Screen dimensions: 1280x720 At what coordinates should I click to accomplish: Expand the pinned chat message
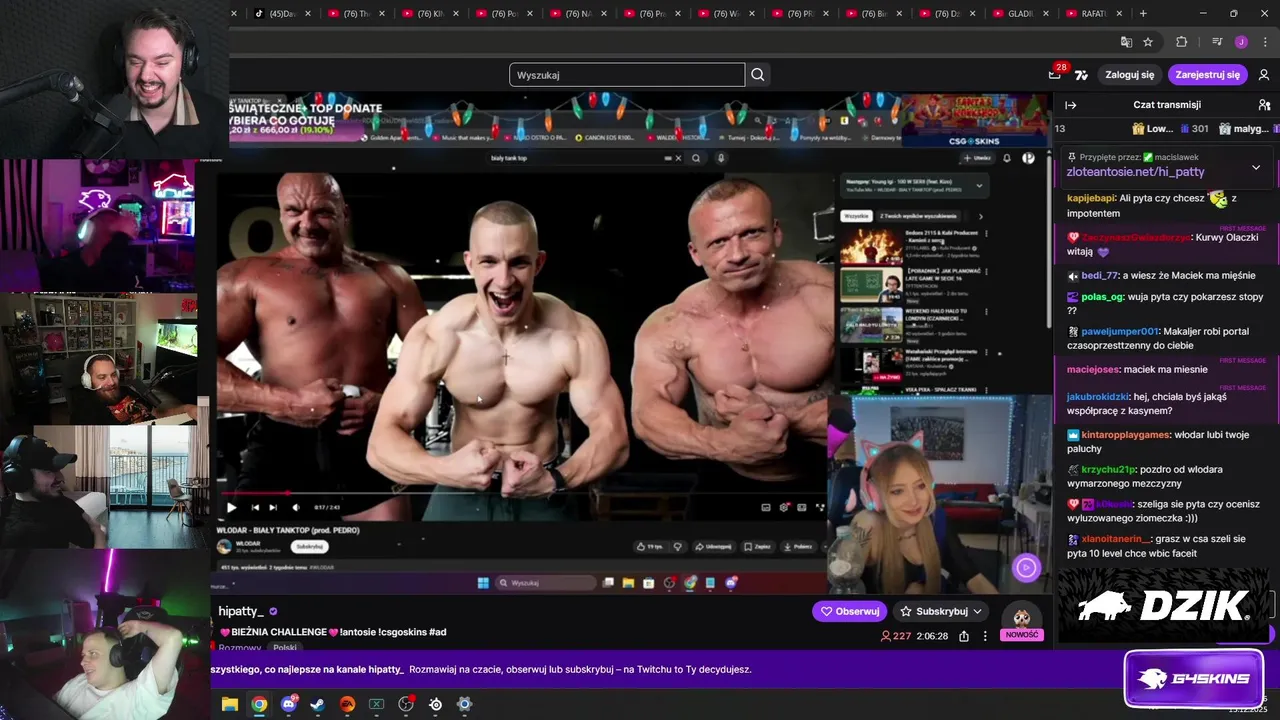point(1256,167)
